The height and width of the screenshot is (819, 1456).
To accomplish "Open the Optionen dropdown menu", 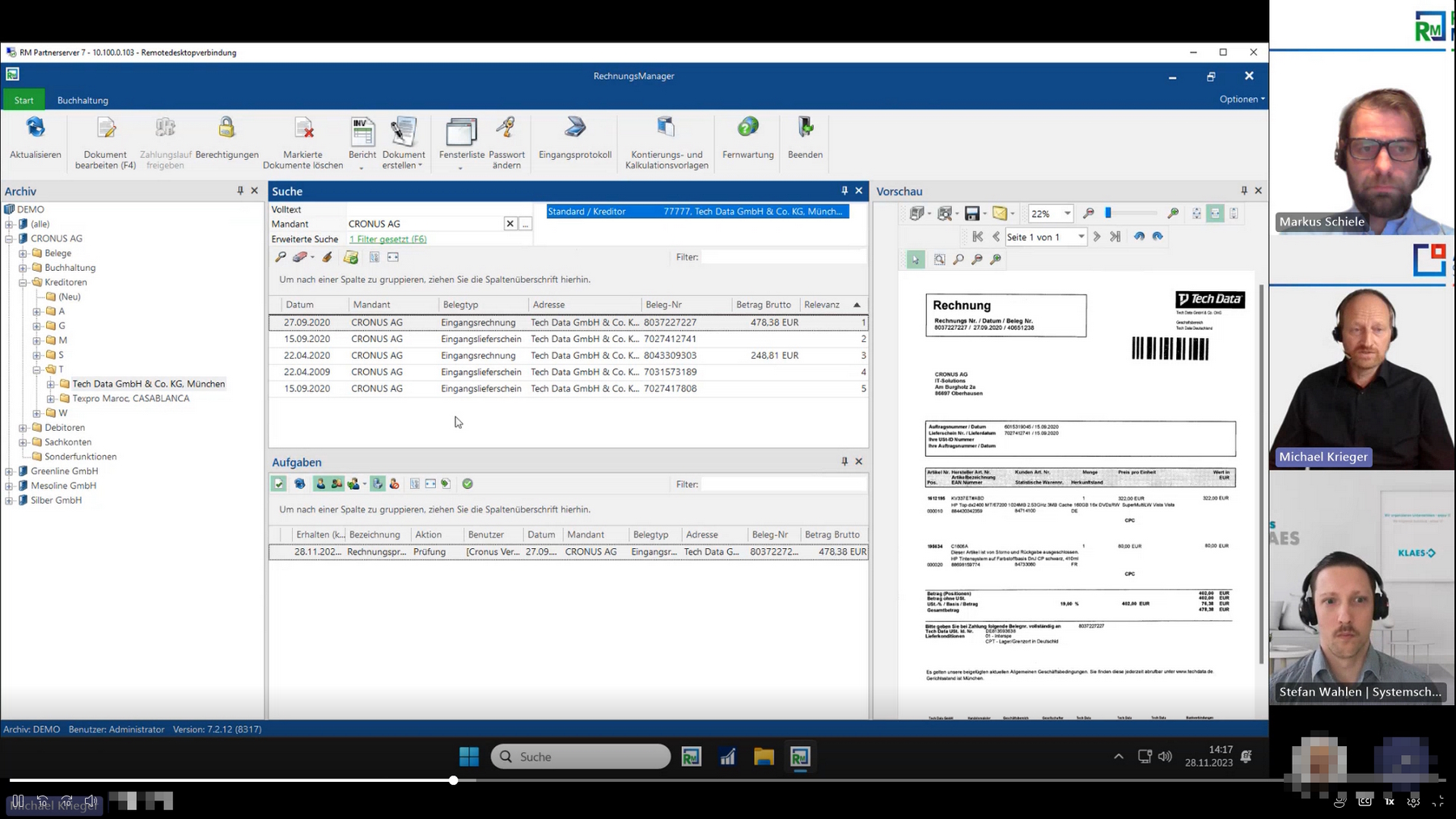I will pyautogui.click(x=1242, y=99).
